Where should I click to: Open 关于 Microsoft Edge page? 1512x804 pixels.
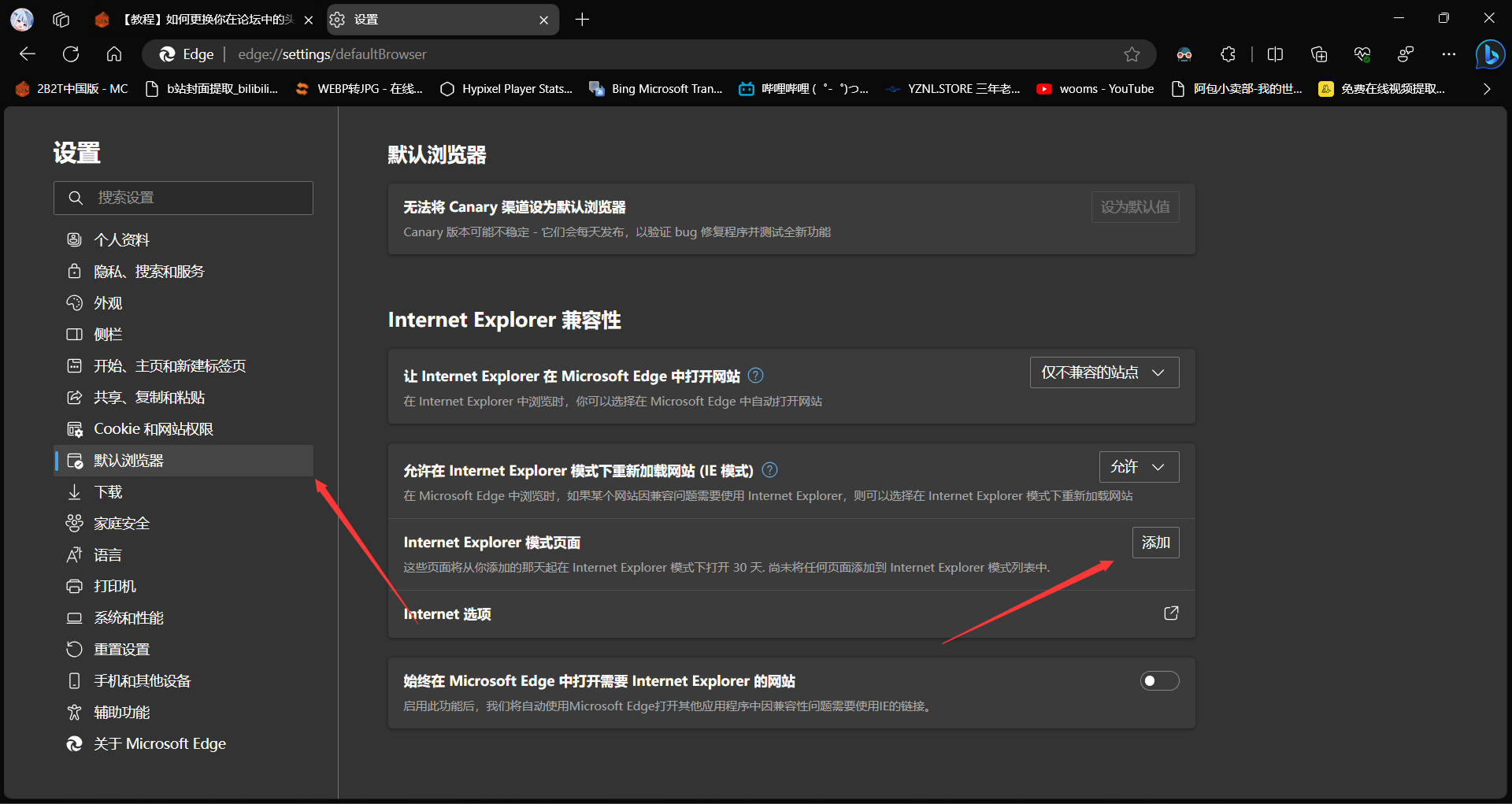pos(183,744)
